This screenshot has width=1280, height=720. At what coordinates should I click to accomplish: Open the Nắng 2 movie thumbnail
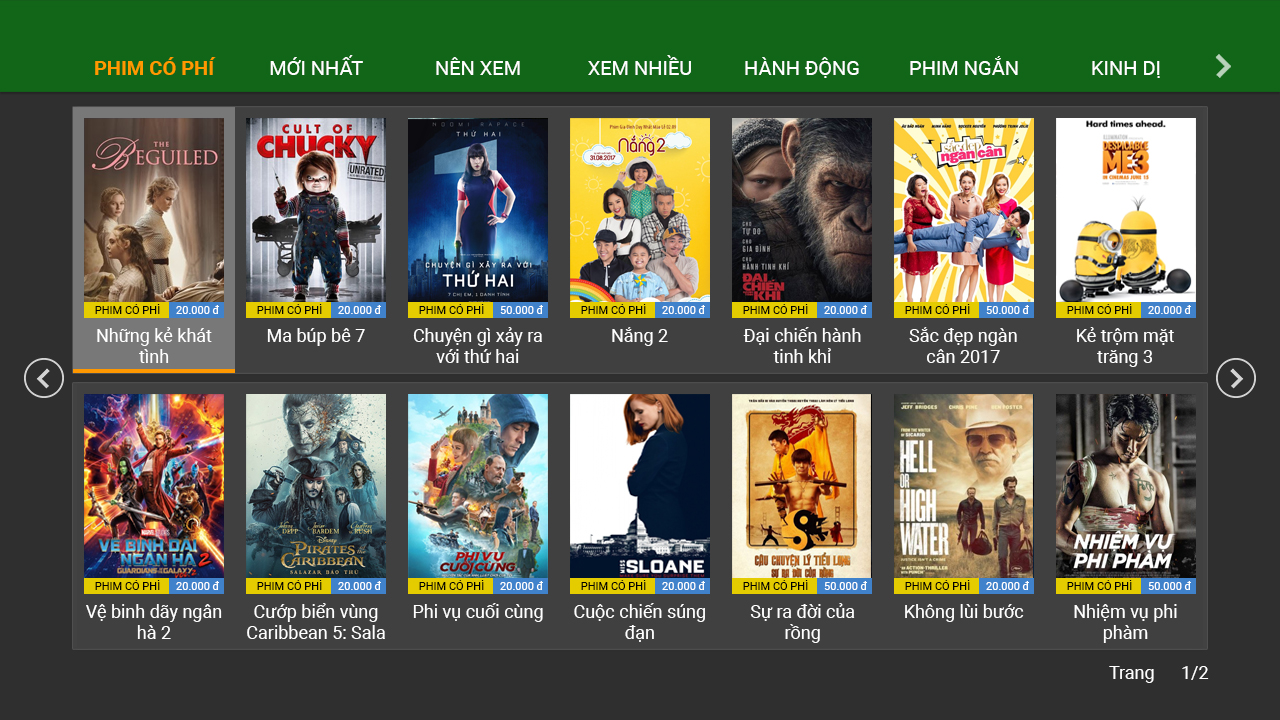point(640,210)
